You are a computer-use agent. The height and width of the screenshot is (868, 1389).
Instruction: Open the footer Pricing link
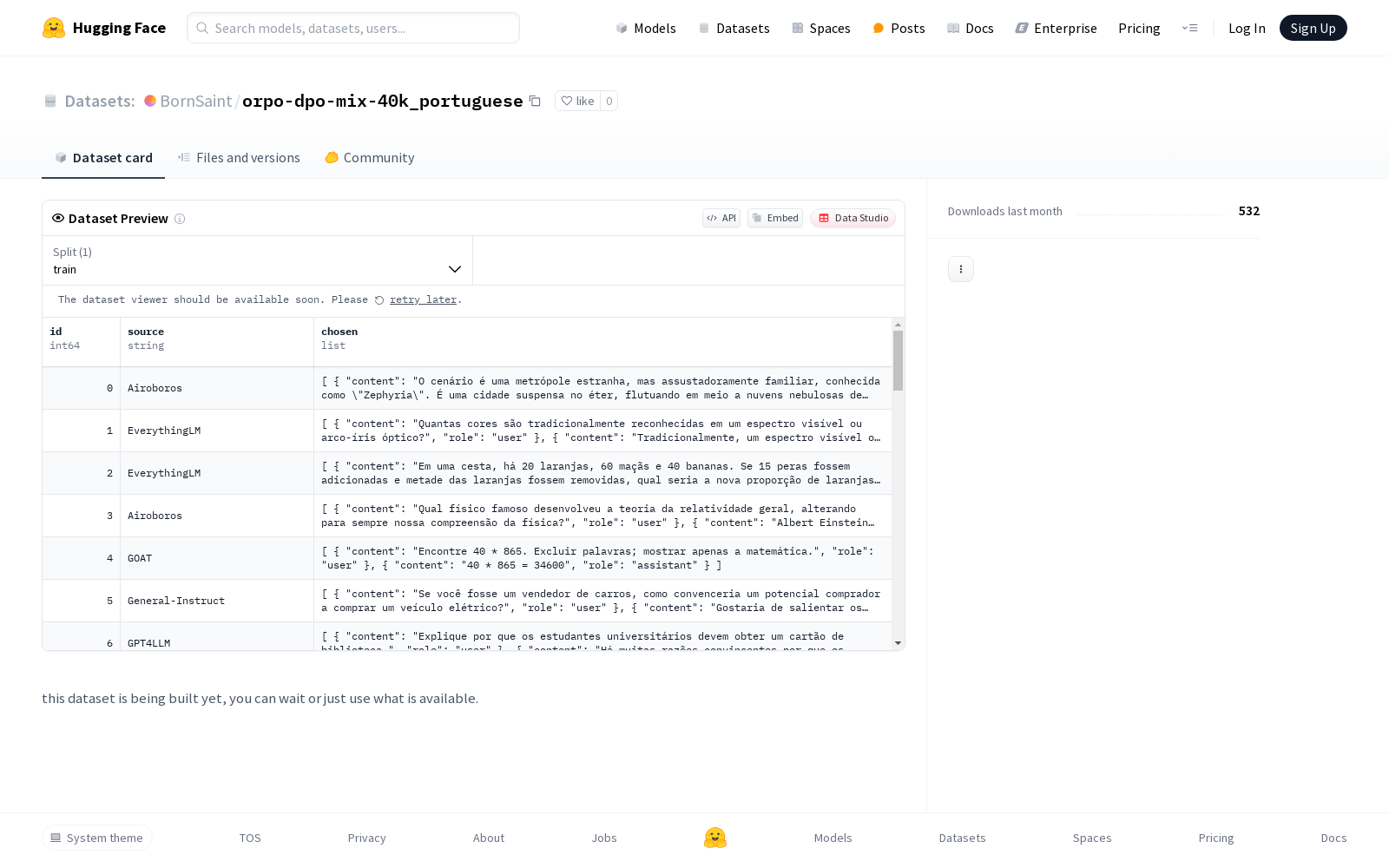pyautogui.click(x=1216, y=838)
